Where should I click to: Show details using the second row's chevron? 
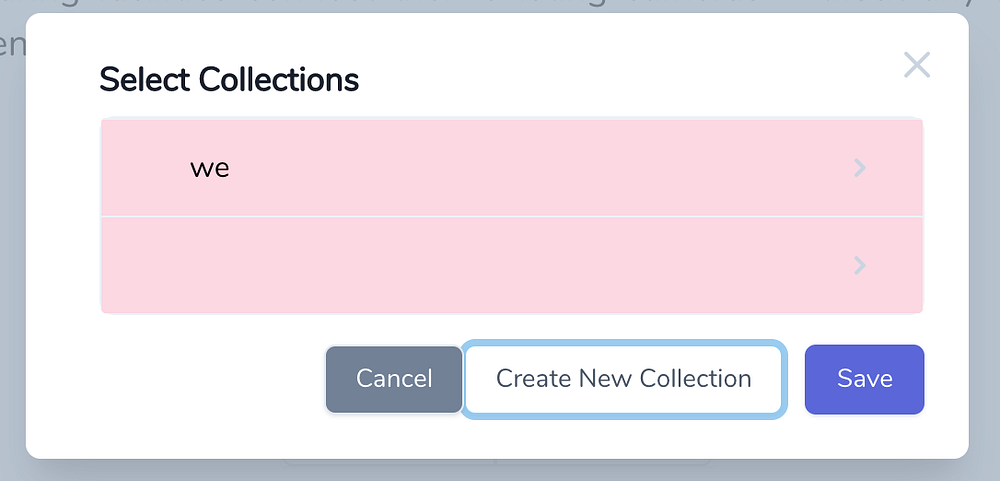859,265
